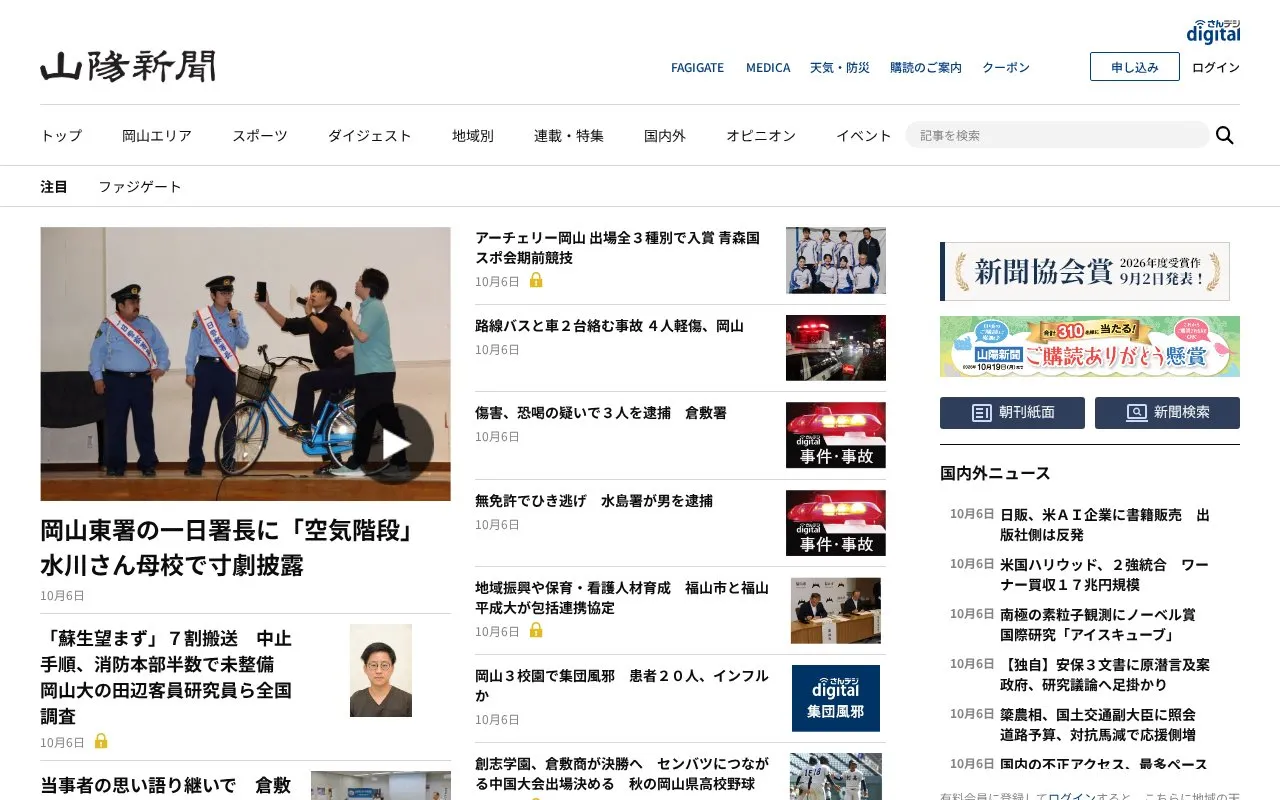
Task: Click the search magnifier icon
Action: coord(1225,135)
